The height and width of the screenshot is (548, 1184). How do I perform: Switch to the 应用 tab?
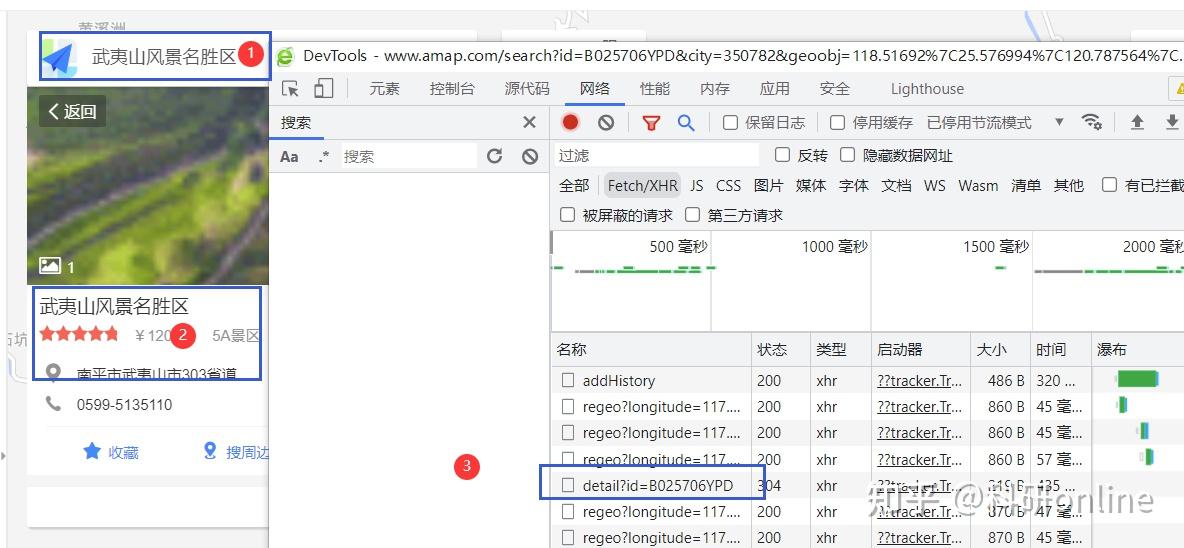coord(774,88)
